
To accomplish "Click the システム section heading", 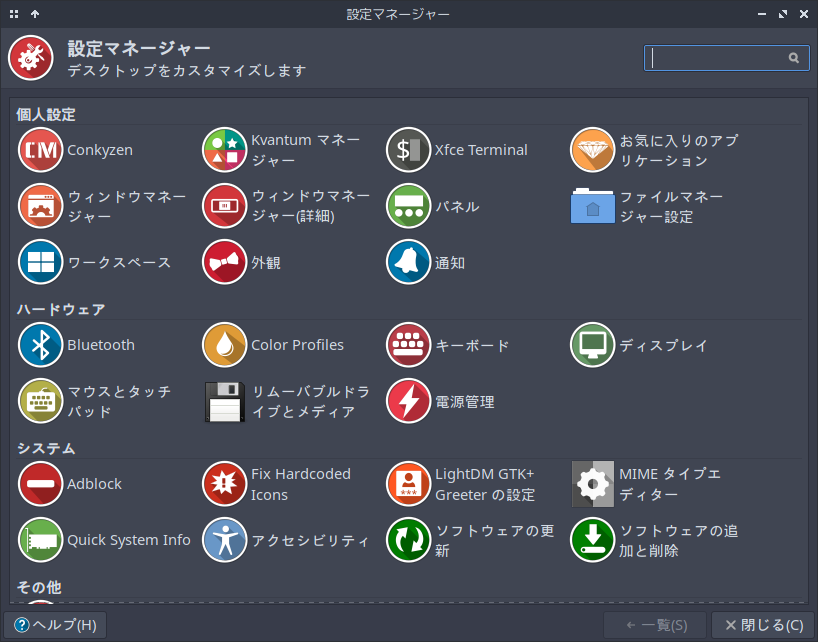I will click(46, 448).
